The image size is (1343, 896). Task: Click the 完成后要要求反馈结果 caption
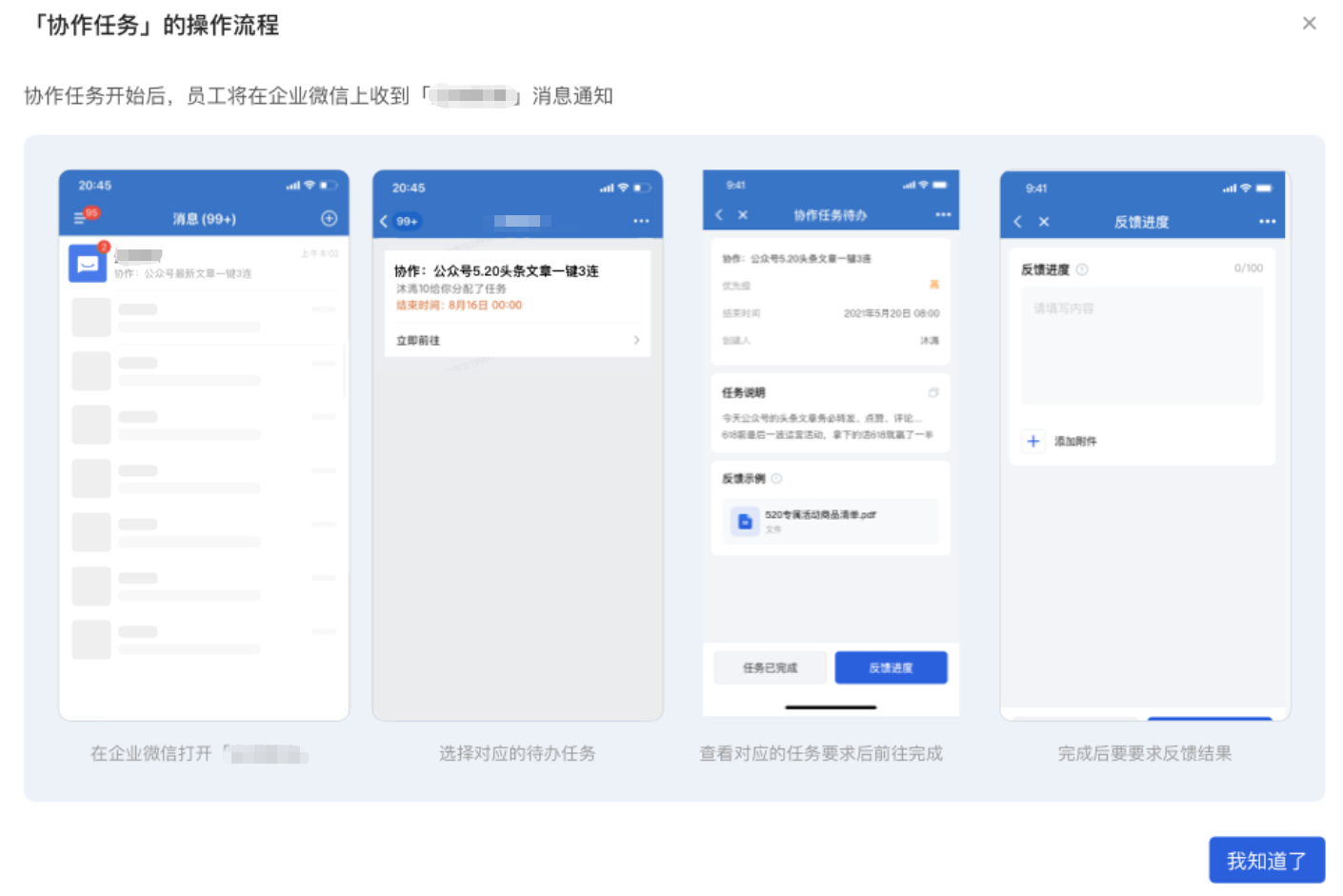pyautogui.click(x=1145, y=753)
